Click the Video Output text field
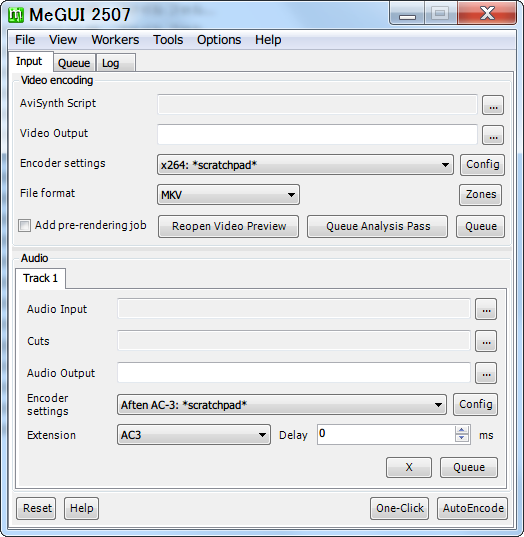Viewport: 524px width, 537px height. [317, 134]
